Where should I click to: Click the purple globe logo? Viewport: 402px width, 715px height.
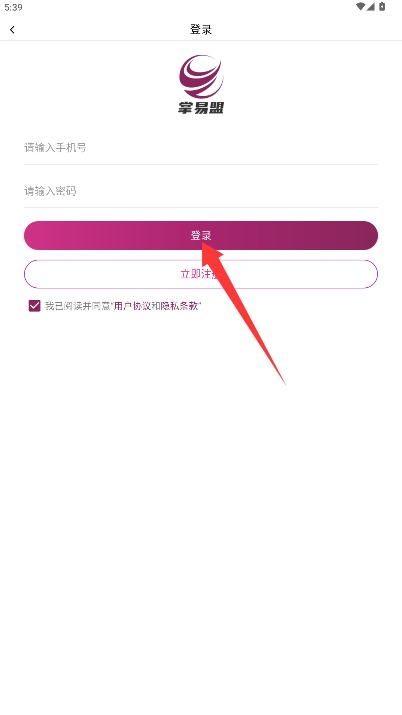[x=201, y=76]
